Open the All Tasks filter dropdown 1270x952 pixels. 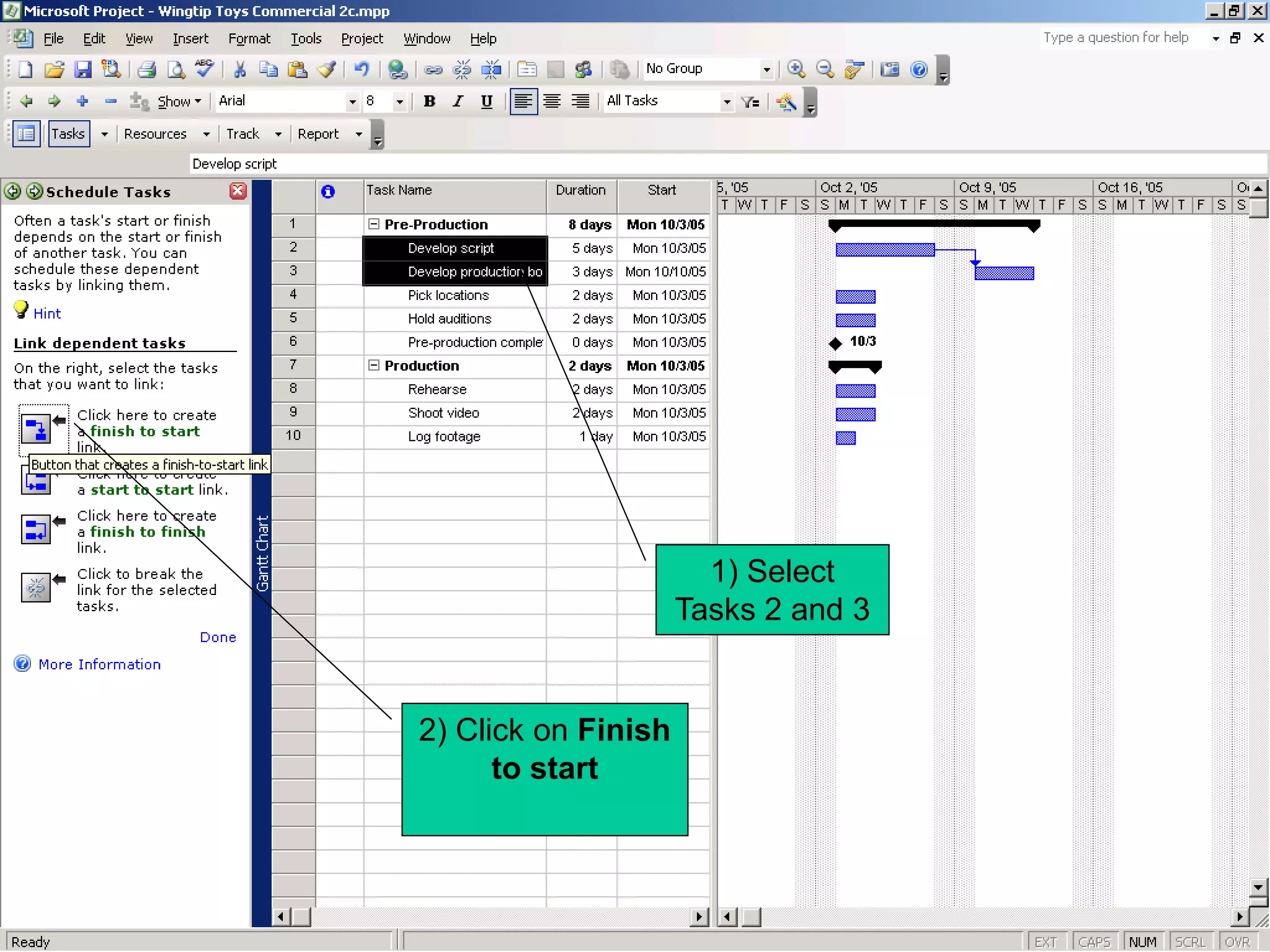727,102
